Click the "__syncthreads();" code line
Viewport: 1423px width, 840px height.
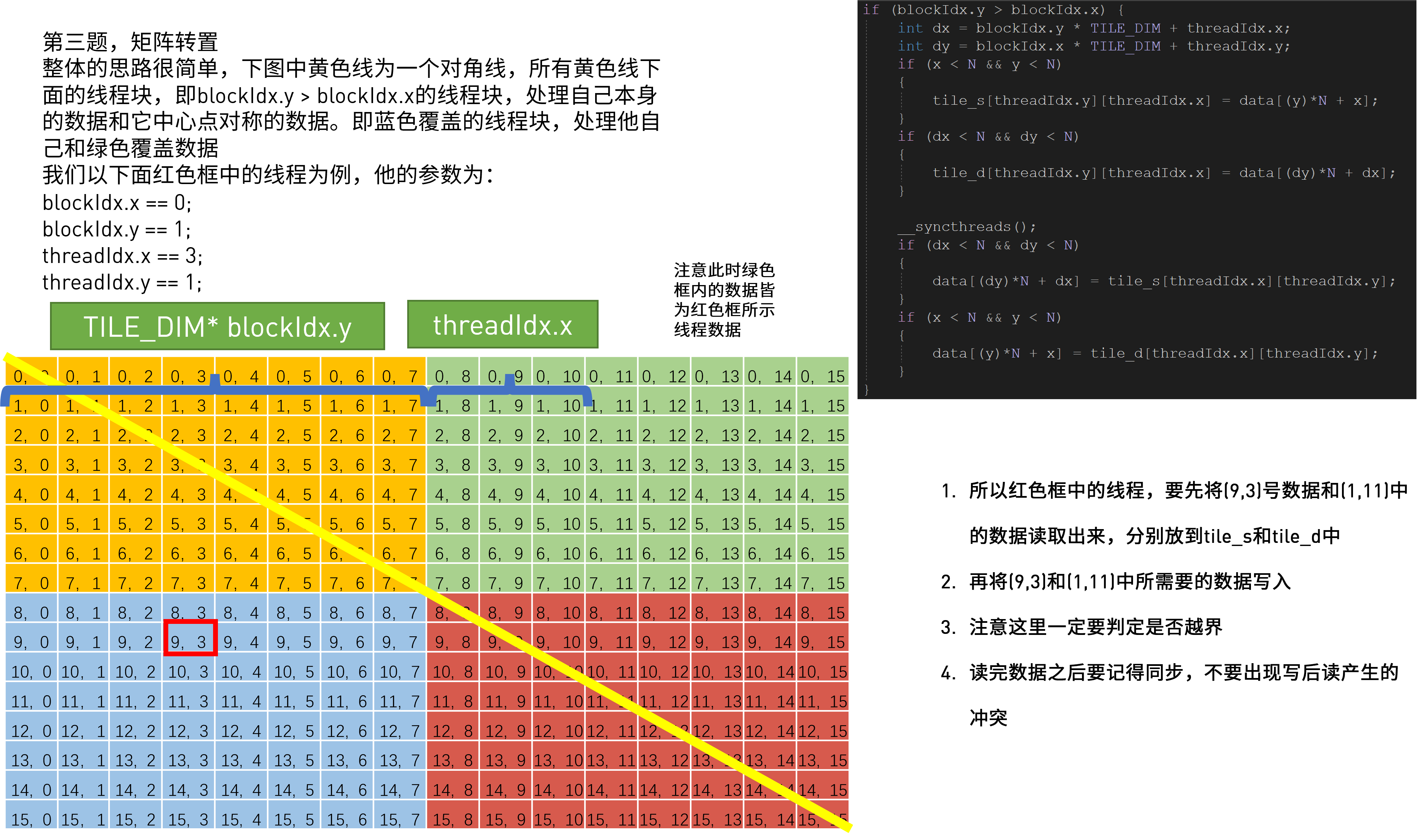click(967, 227)
